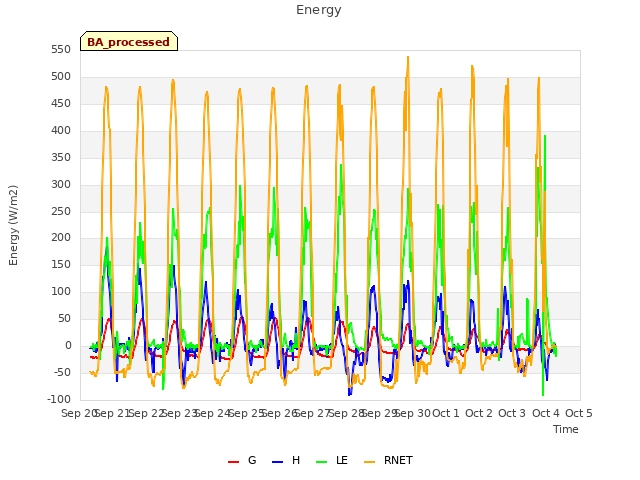
Task: Click the -100 y-axis tick label
Action: (59, 399)
